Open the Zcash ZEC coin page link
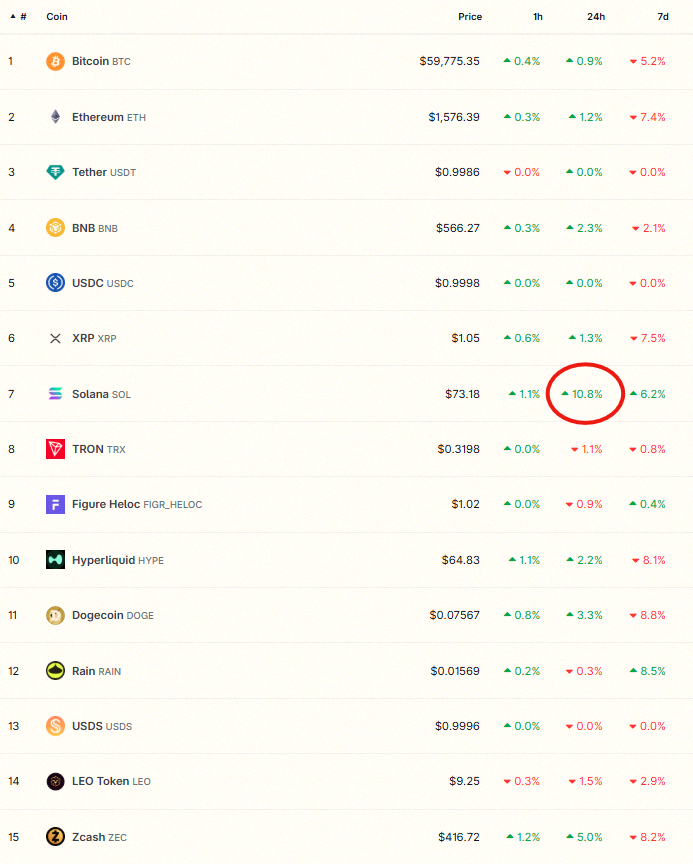The height and width of the screenshot is (864, 693). tap(100, 837)
